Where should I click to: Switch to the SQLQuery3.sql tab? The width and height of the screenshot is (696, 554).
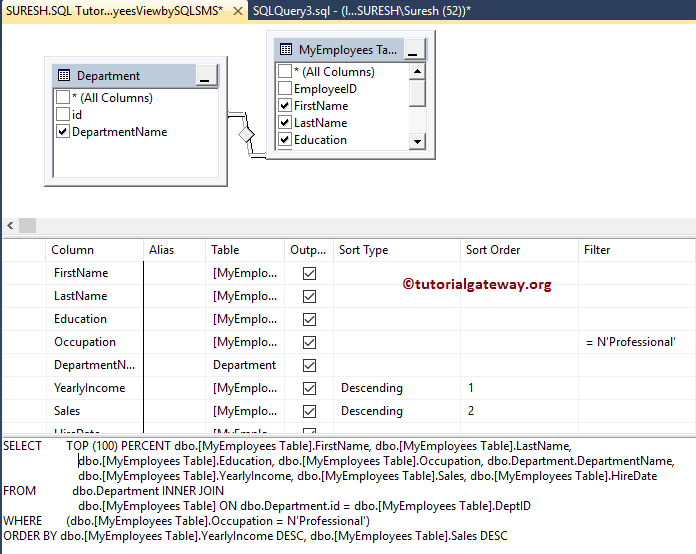(x=362, y=11)
